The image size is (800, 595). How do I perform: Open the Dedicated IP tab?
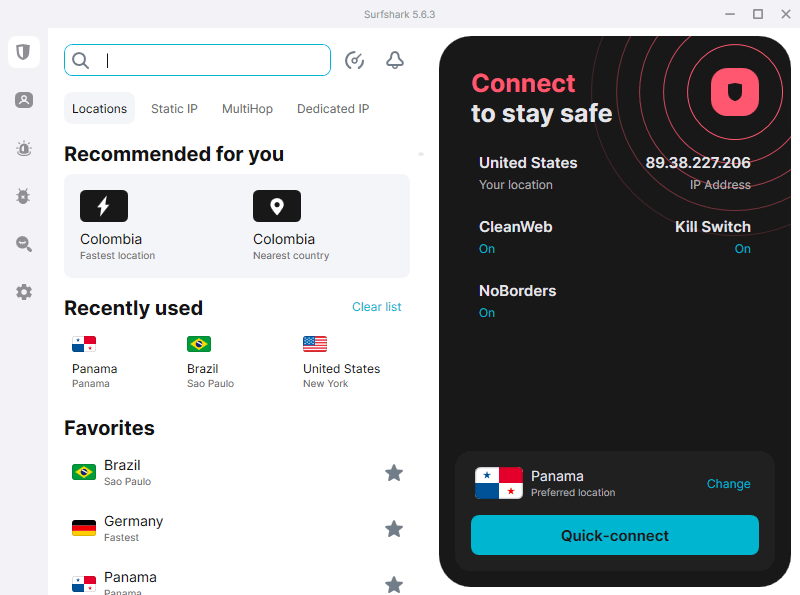333,109
